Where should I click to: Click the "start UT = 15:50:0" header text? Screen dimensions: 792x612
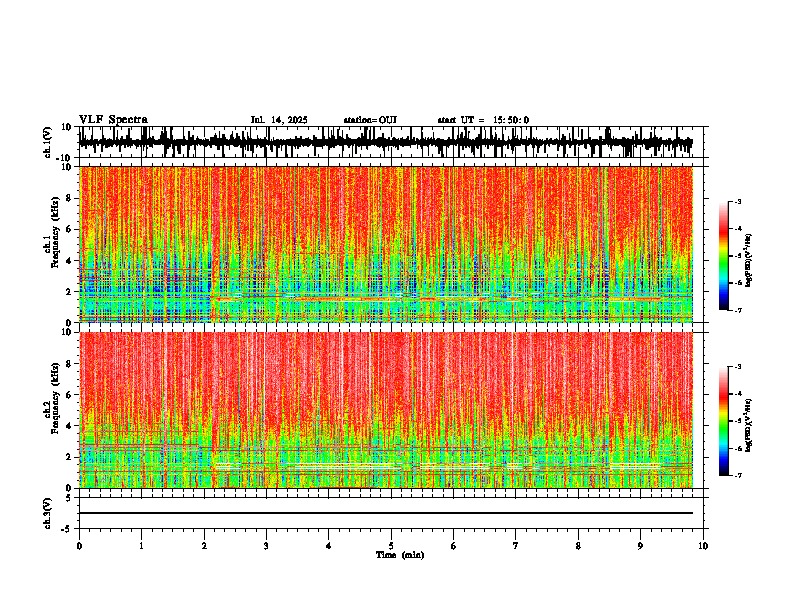[x=483, y=120]
